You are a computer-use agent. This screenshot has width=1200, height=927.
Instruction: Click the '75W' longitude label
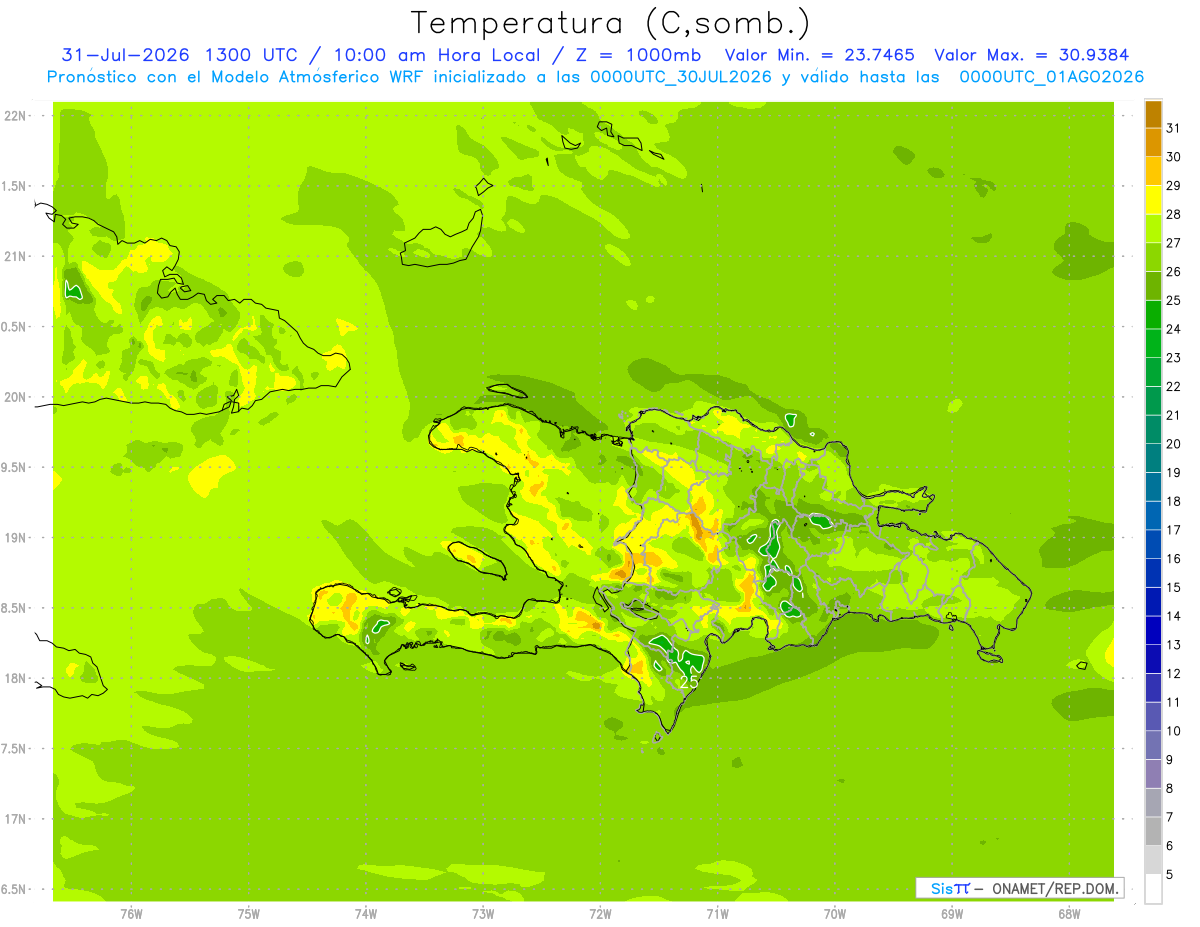point(249,913)
